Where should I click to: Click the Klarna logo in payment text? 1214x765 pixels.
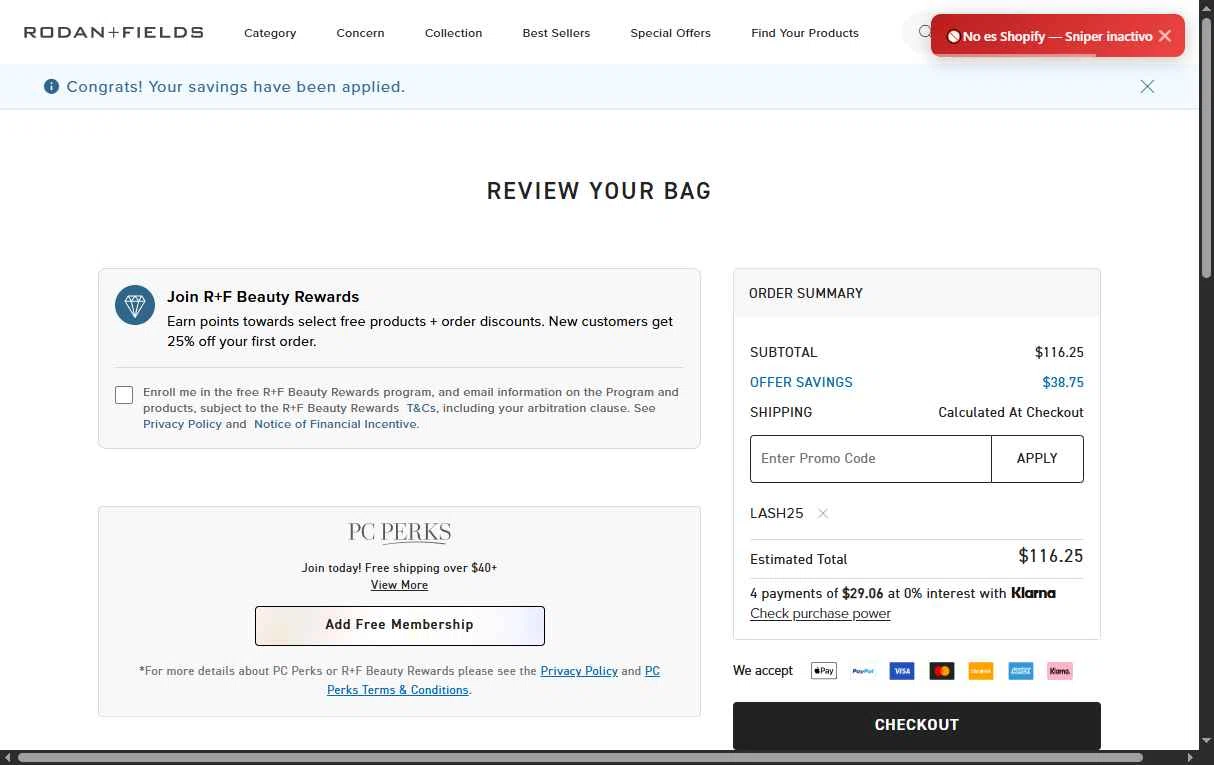(1033, 593)
